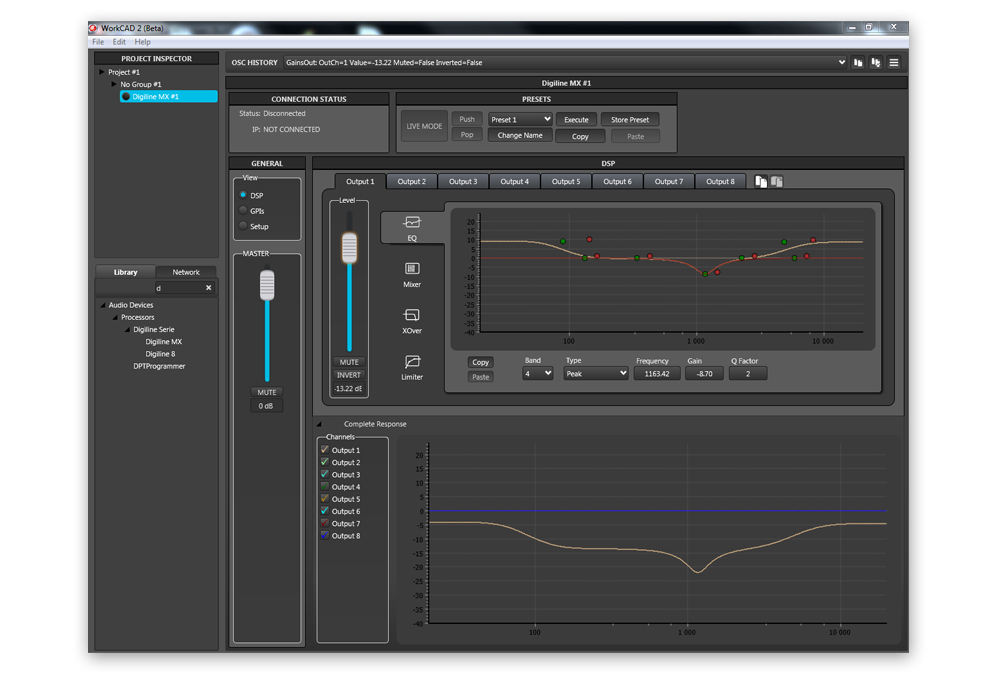Switch to the Output 5 tab
The image size is (1000, 700).
tap(566, 182)
